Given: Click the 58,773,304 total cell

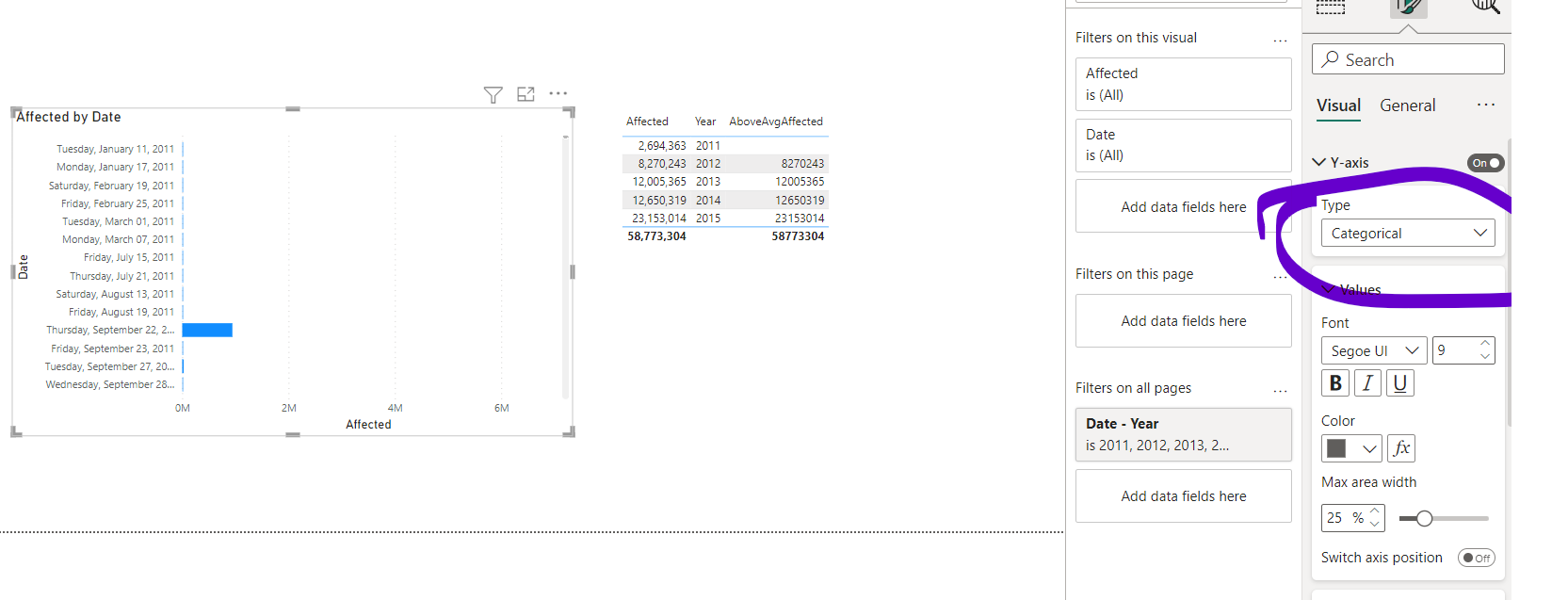Looking at the screenshot, I should pos(656,236).
